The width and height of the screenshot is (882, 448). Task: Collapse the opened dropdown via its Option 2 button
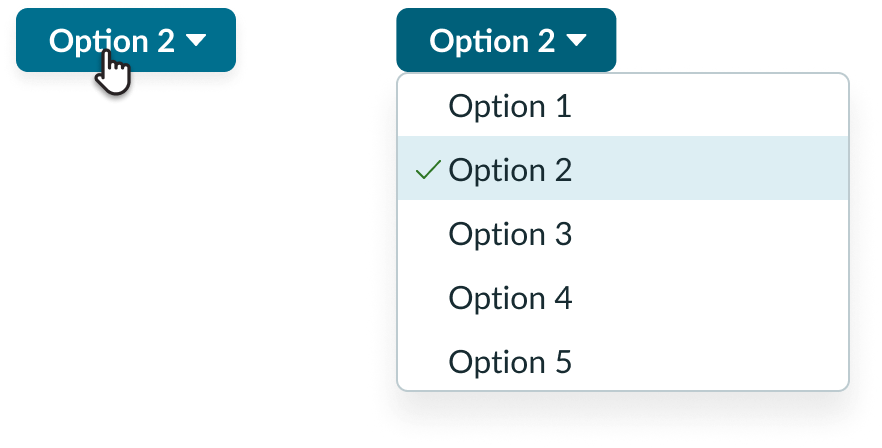pyautogui.click(x=506, y=40)
